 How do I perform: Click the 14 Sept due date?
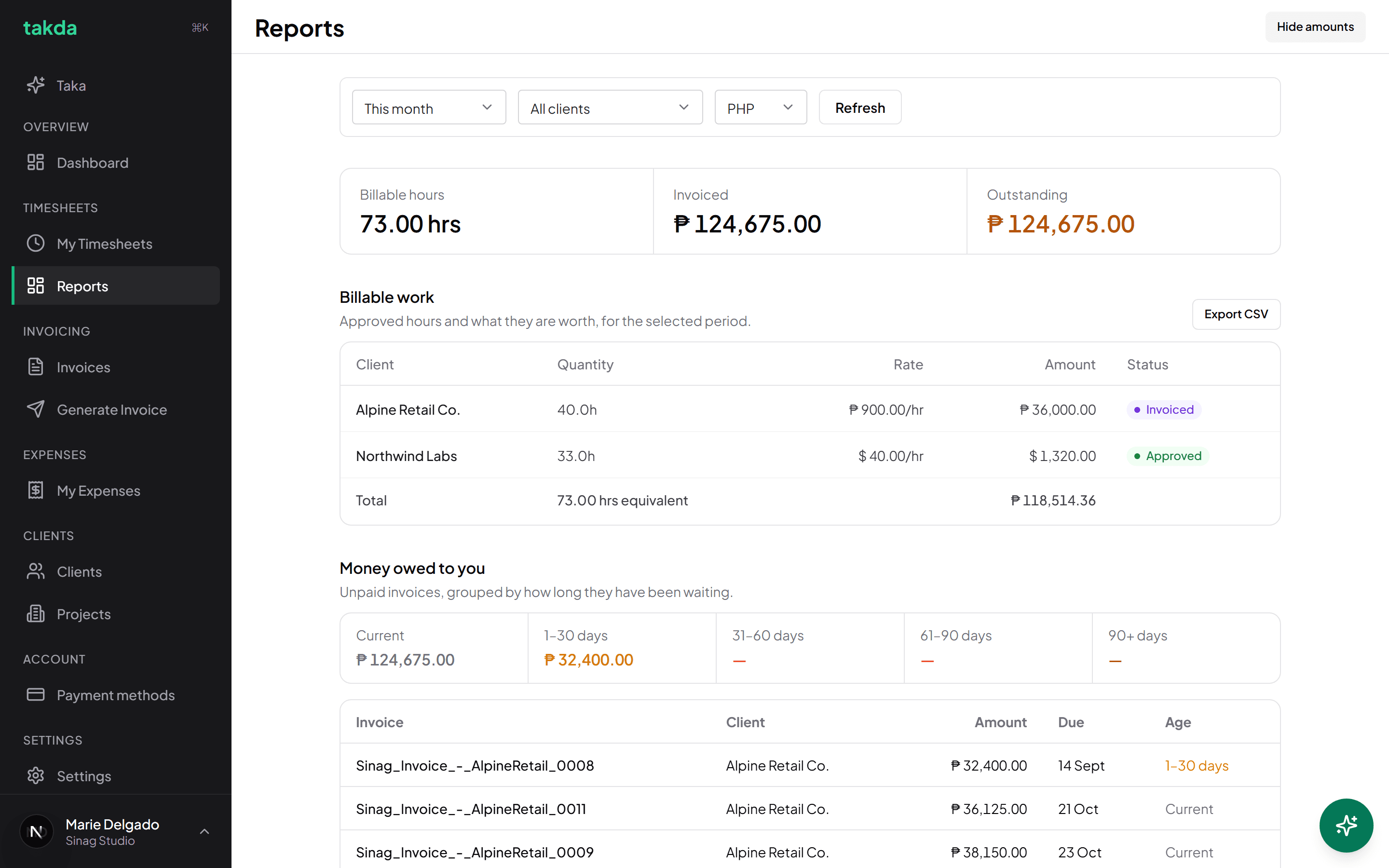(1081, 765)
